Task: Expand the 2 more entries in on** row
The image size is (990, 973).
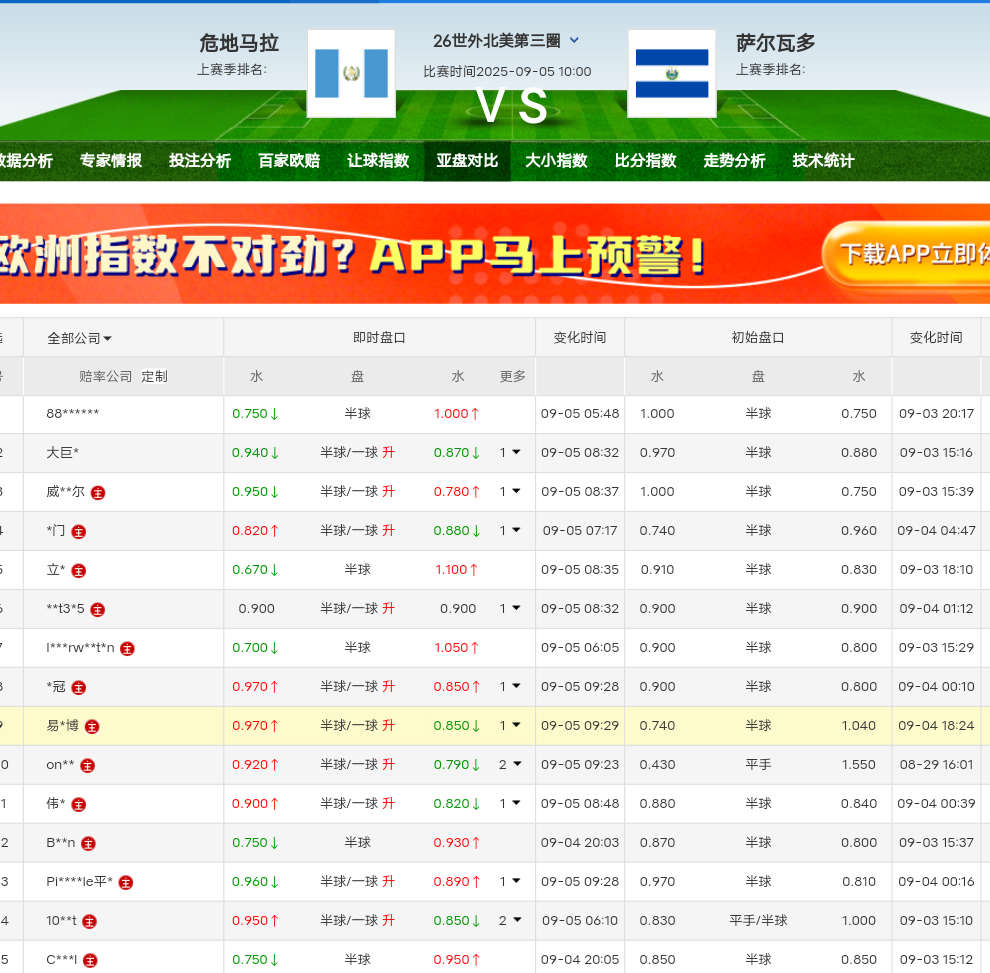Action: click(x=510, y=764)
